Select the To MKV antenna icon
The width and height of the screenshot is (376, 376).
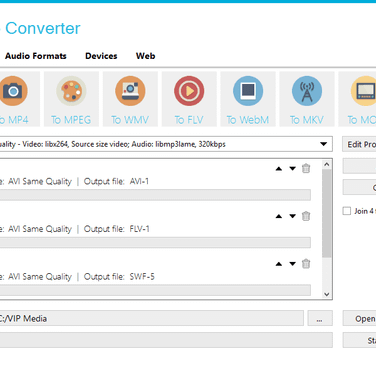tap(307, 91)
